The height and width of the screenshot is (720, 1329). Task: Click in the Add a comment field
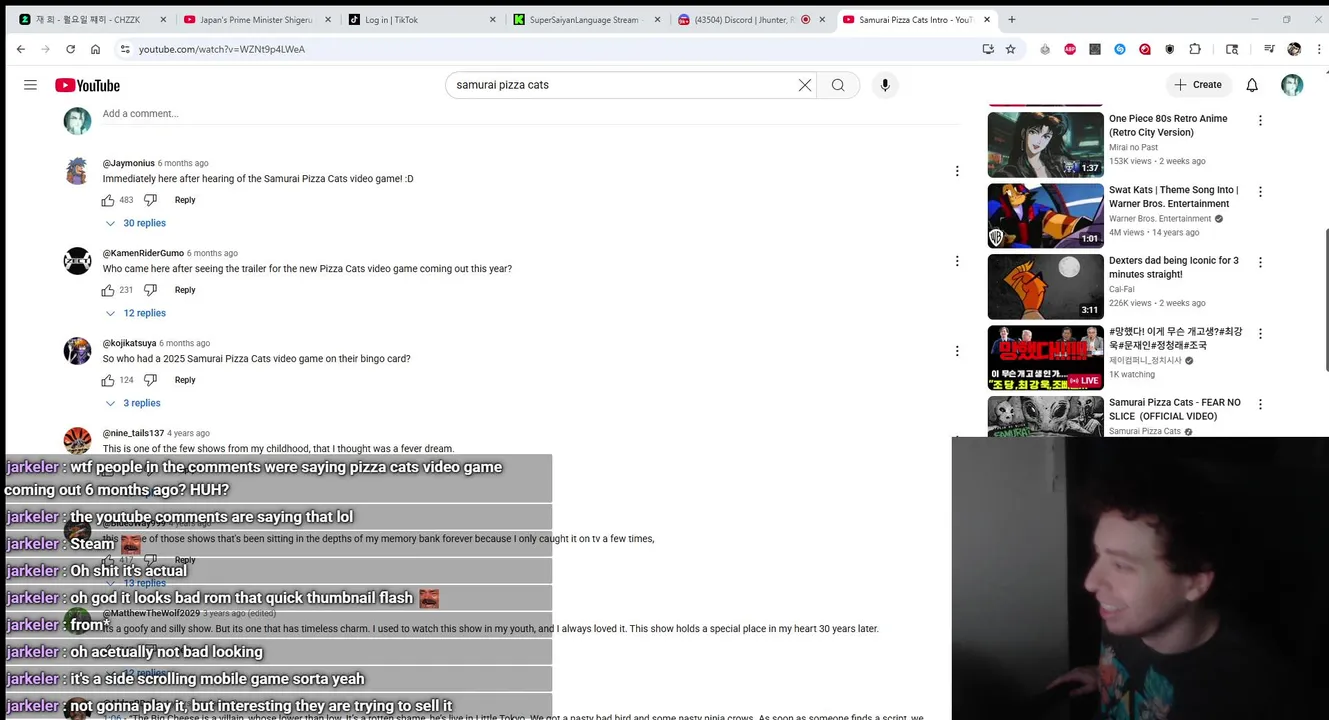click(x=530, y=114)
